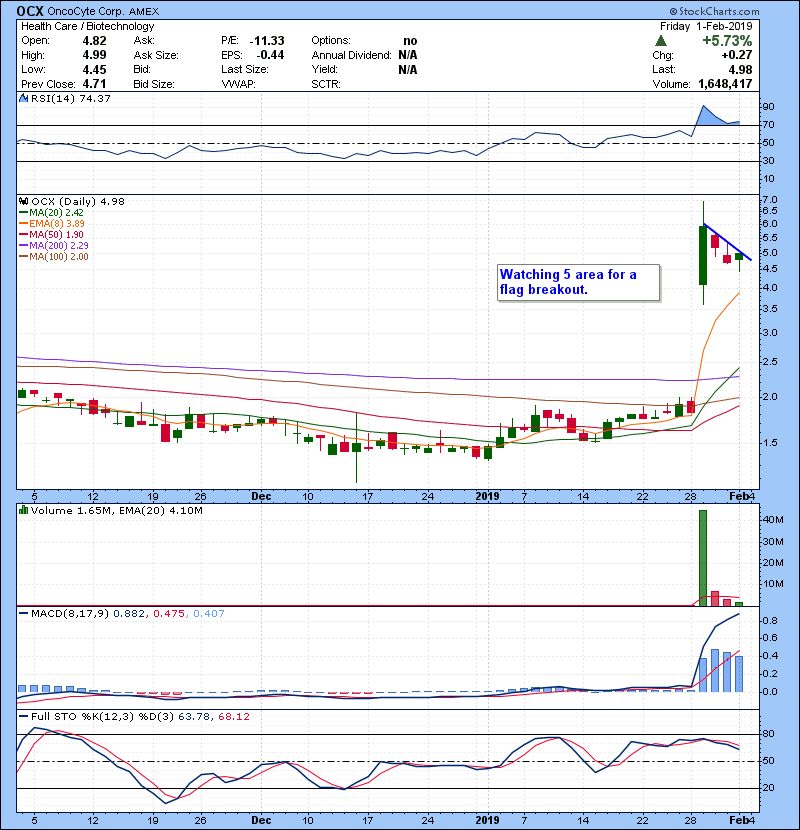The height and width of the screenshot is (830, 800).
Task: Click the Friday 1-Feb-2019 date
Action: click(706, 26)
